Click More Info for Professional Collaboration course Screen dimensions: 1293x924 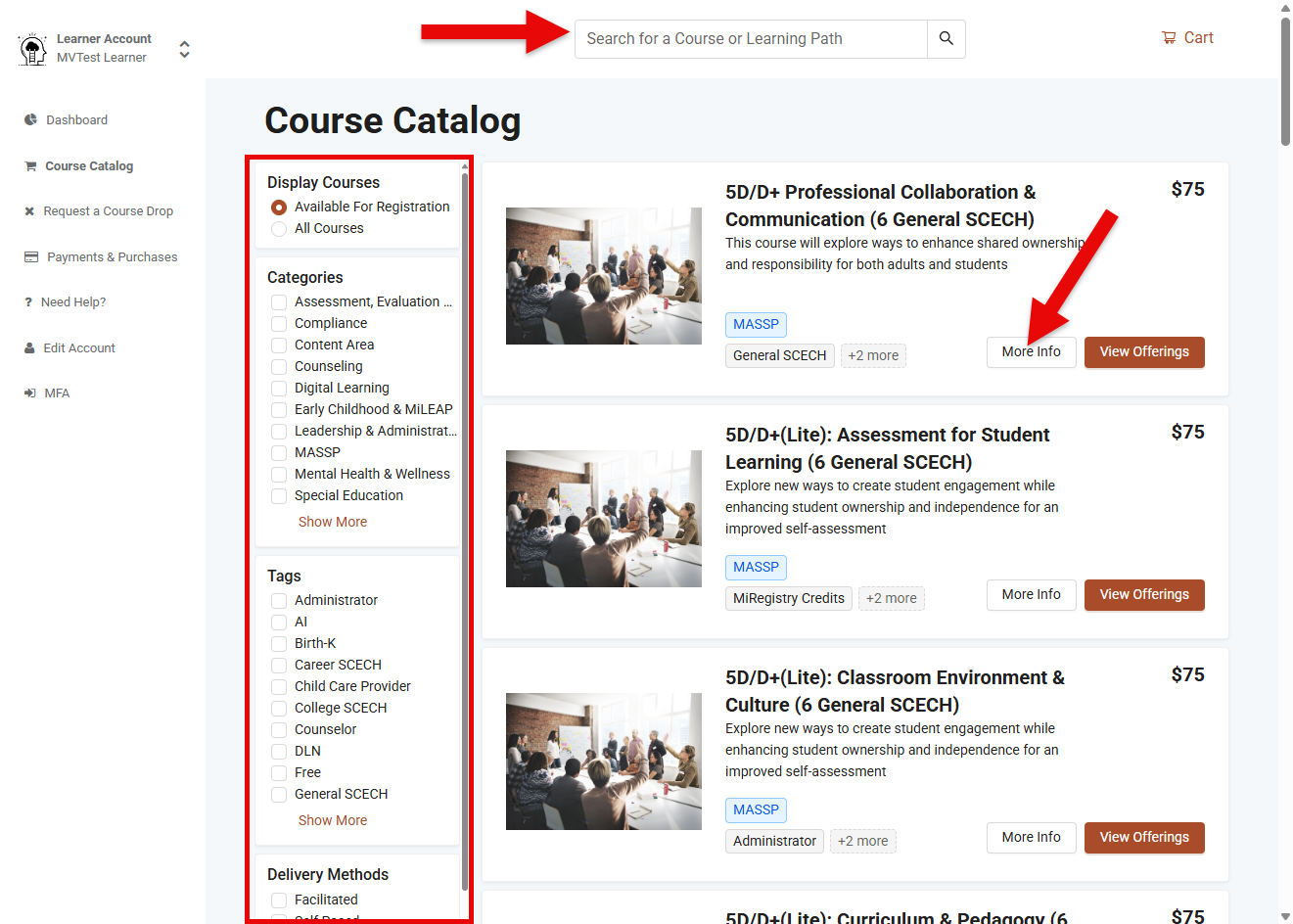coord(1032,352)
